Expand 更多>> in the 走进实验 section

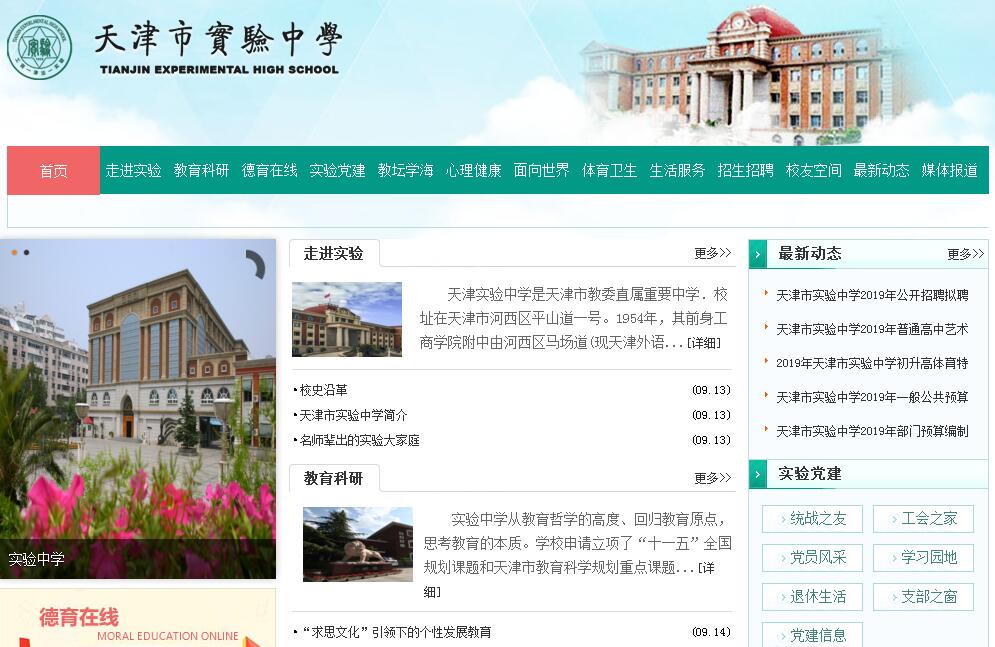[x=712, y=254]
